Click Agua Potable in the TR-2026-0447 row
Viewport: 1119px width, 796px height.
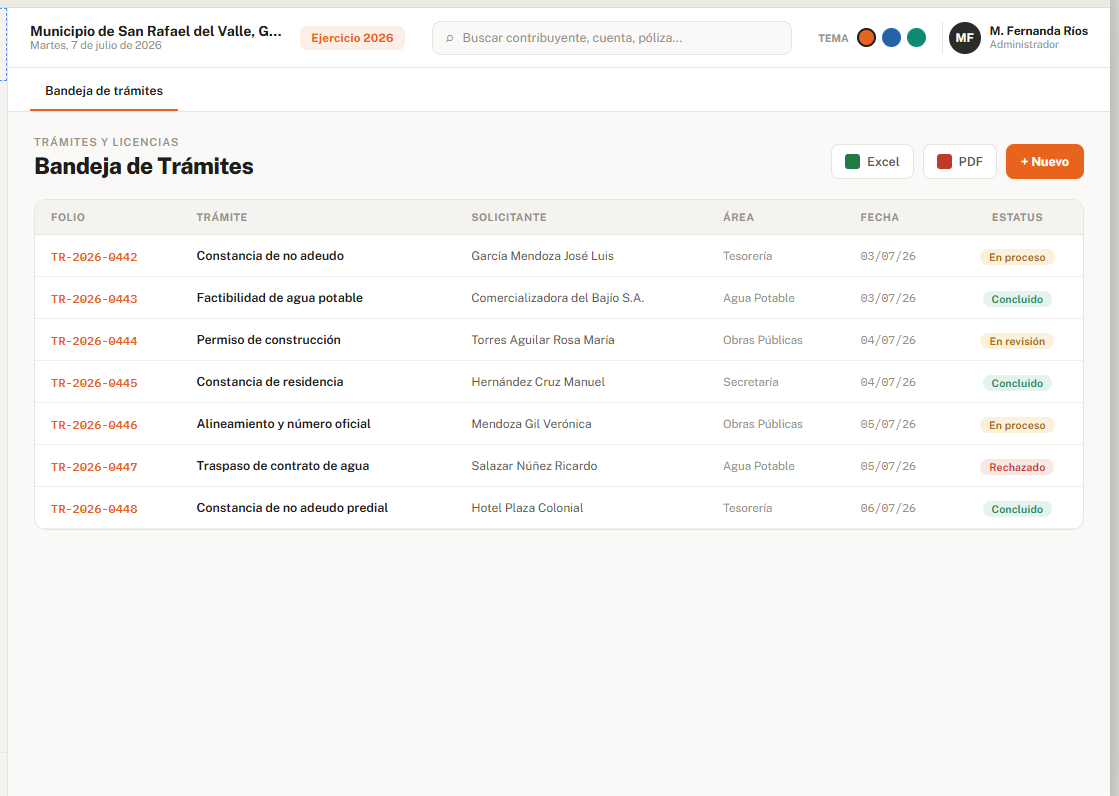pyautogui.click(x=758, y=466)
